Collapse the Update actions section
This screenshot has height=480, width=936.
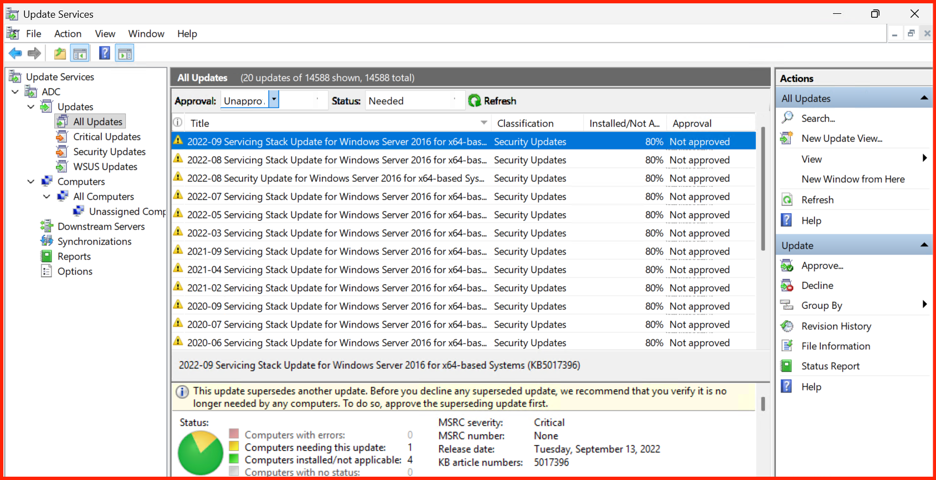point(924,245)
